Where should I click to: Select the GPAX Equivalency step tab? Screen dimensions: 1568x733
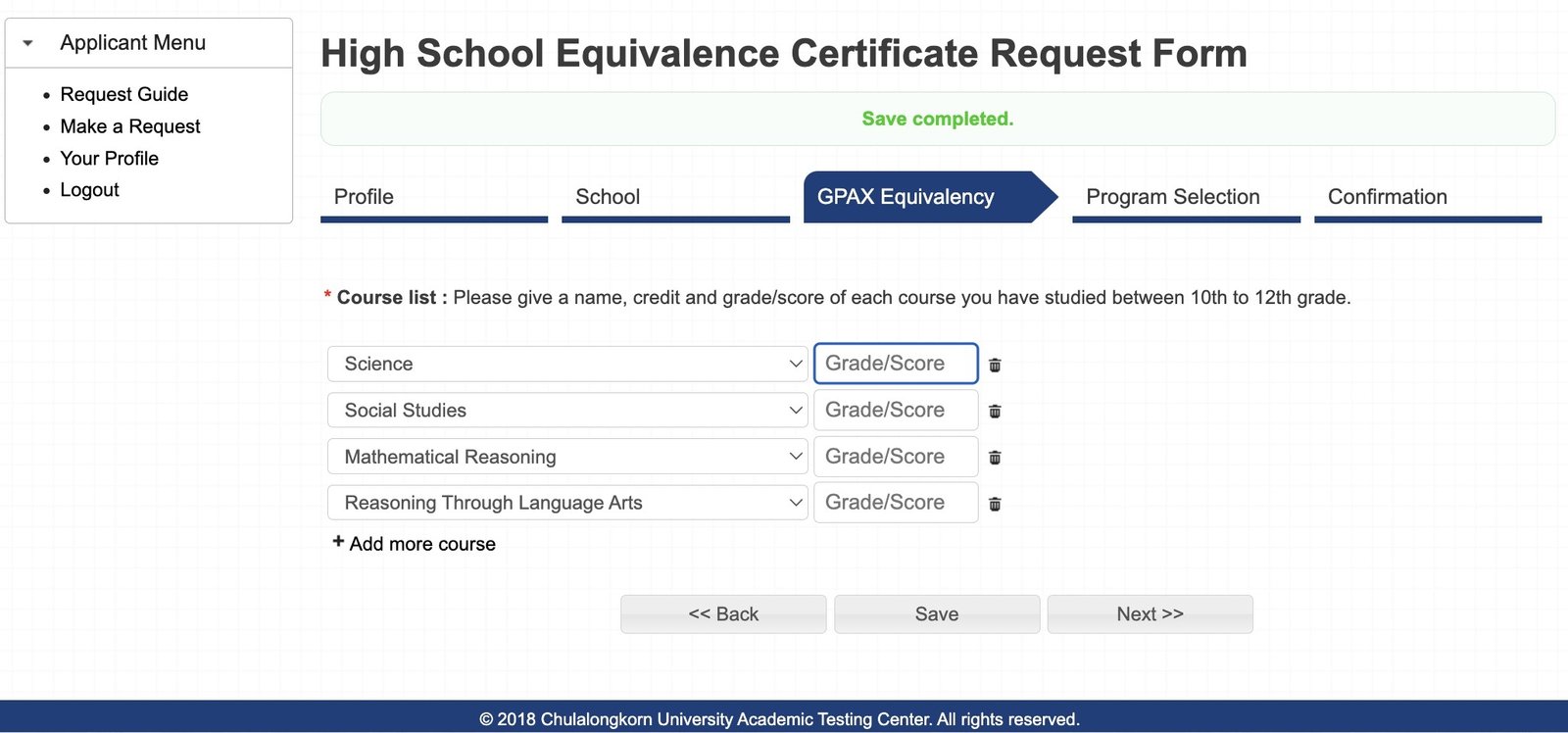coord(929,197)
